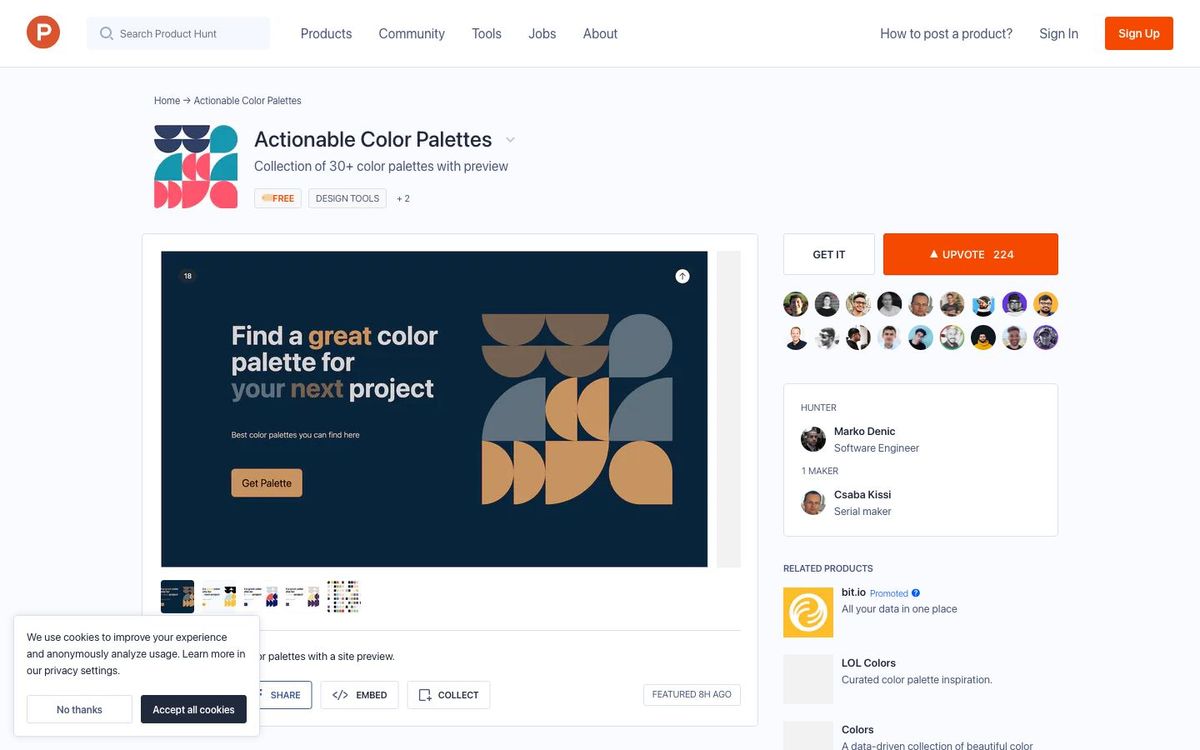Open grayscale sunglasses upvoter avatar
Screen dimensions: 1200x750
[x=827, y=337]
